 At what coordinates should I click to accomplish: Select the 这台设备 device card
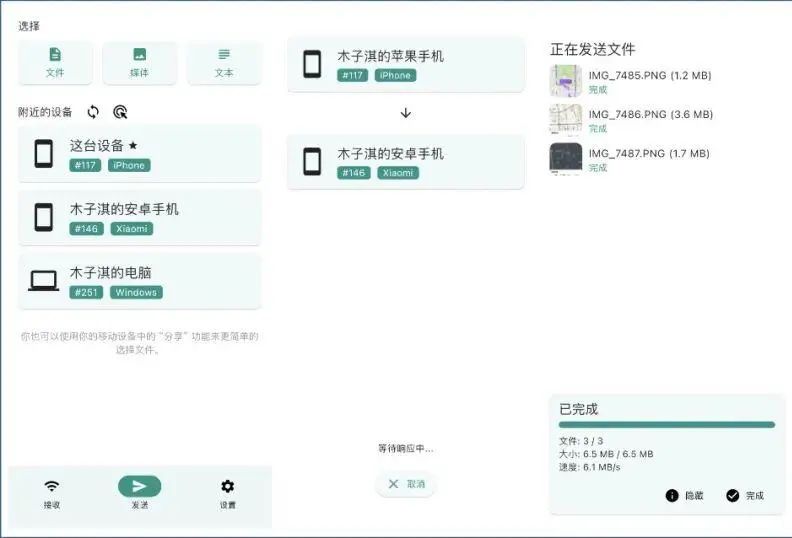[x=139, y=154]
